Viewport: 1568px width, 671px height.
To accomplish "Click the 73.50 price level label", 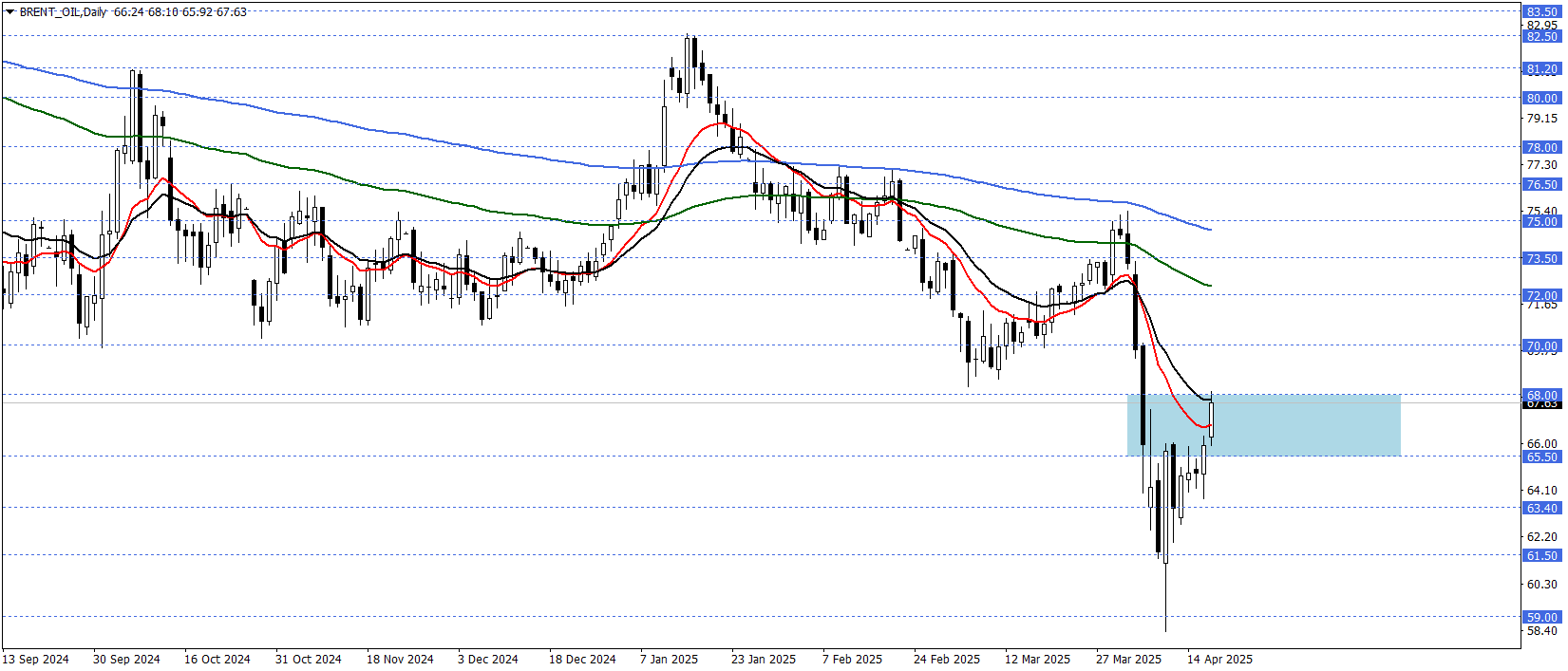I will click(1541, 258).
